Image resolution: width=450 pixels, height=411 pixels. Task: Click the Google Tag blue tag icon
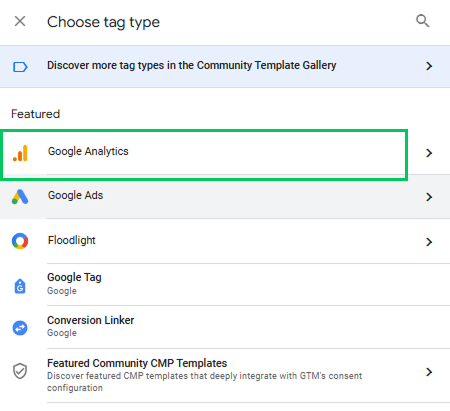(20, 286)
